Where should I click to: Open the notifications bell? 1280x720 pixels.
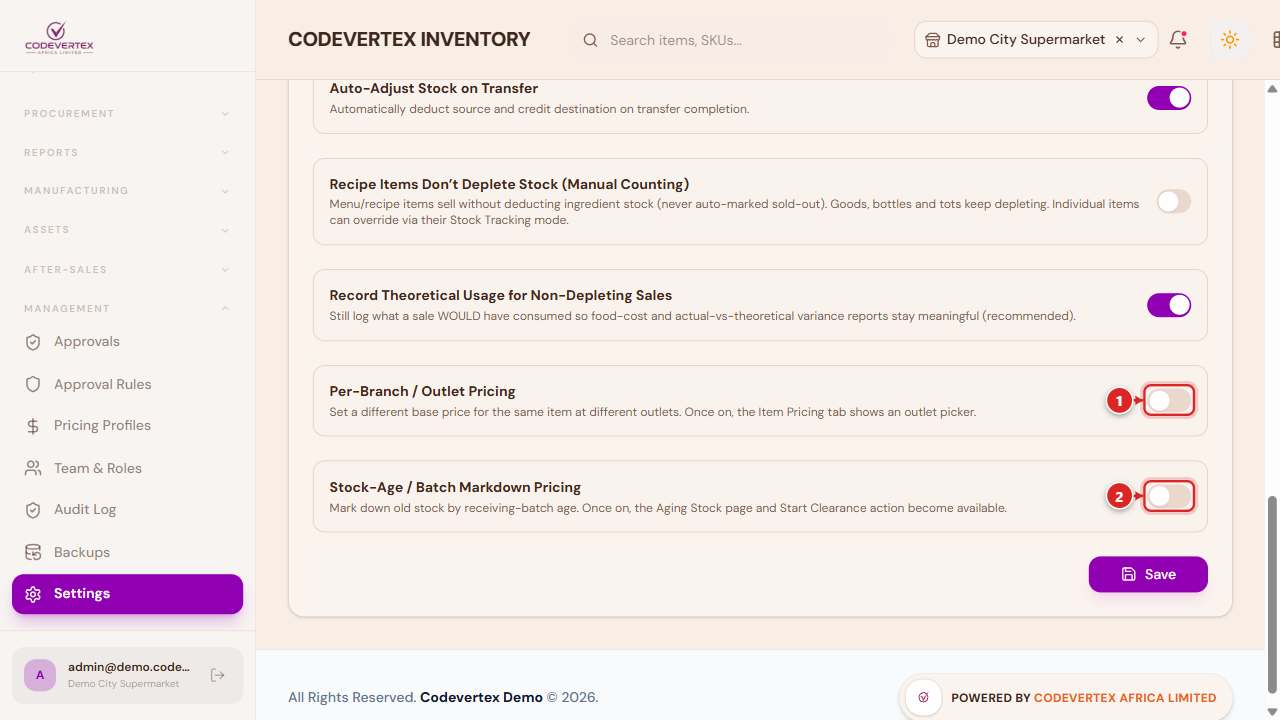point(1178,40)
